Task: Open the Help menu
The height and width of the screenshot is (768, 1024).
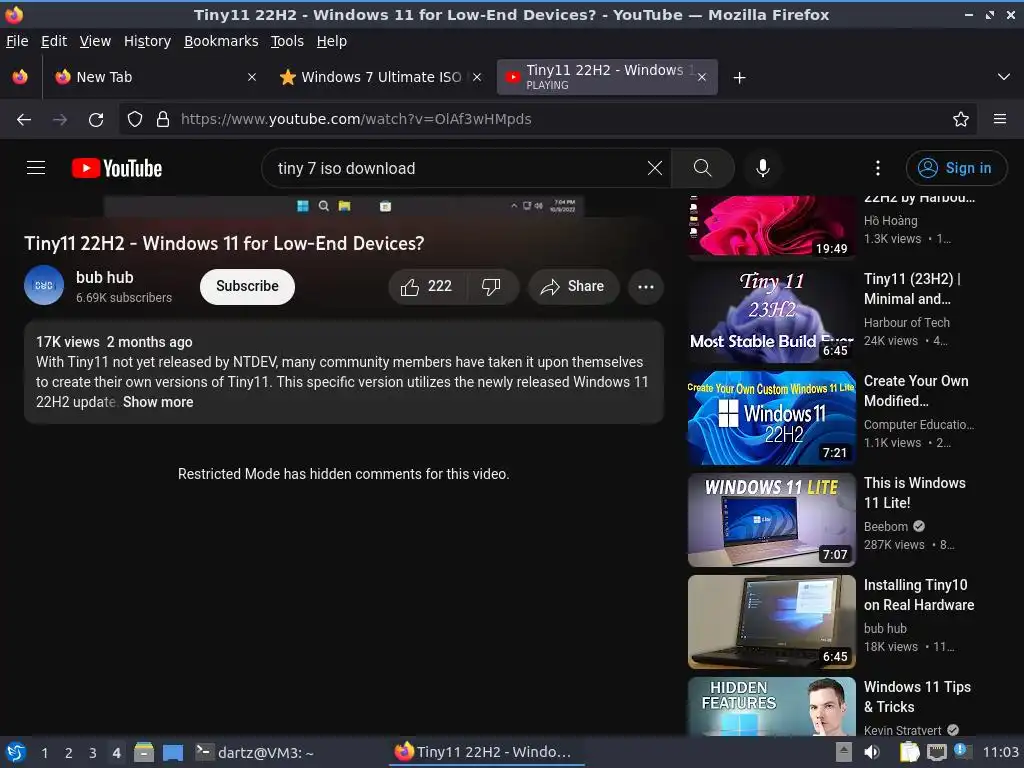Action: click(x=332, y=41)
